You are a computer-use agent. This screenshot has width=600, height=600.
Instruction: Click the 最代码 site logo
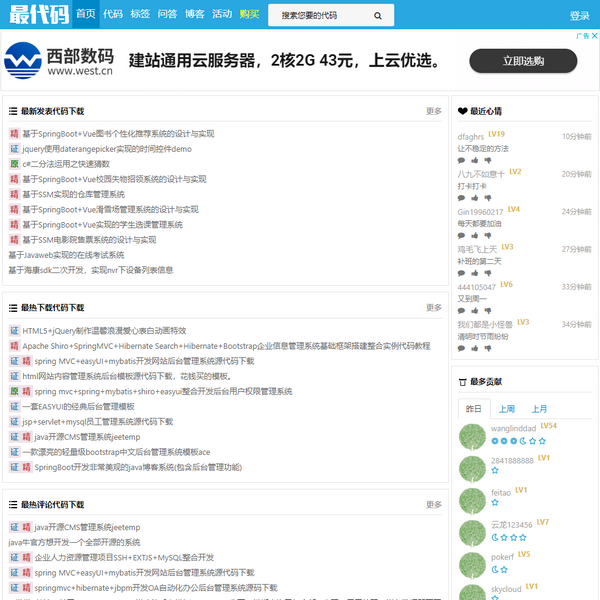[x=35, y=15]
